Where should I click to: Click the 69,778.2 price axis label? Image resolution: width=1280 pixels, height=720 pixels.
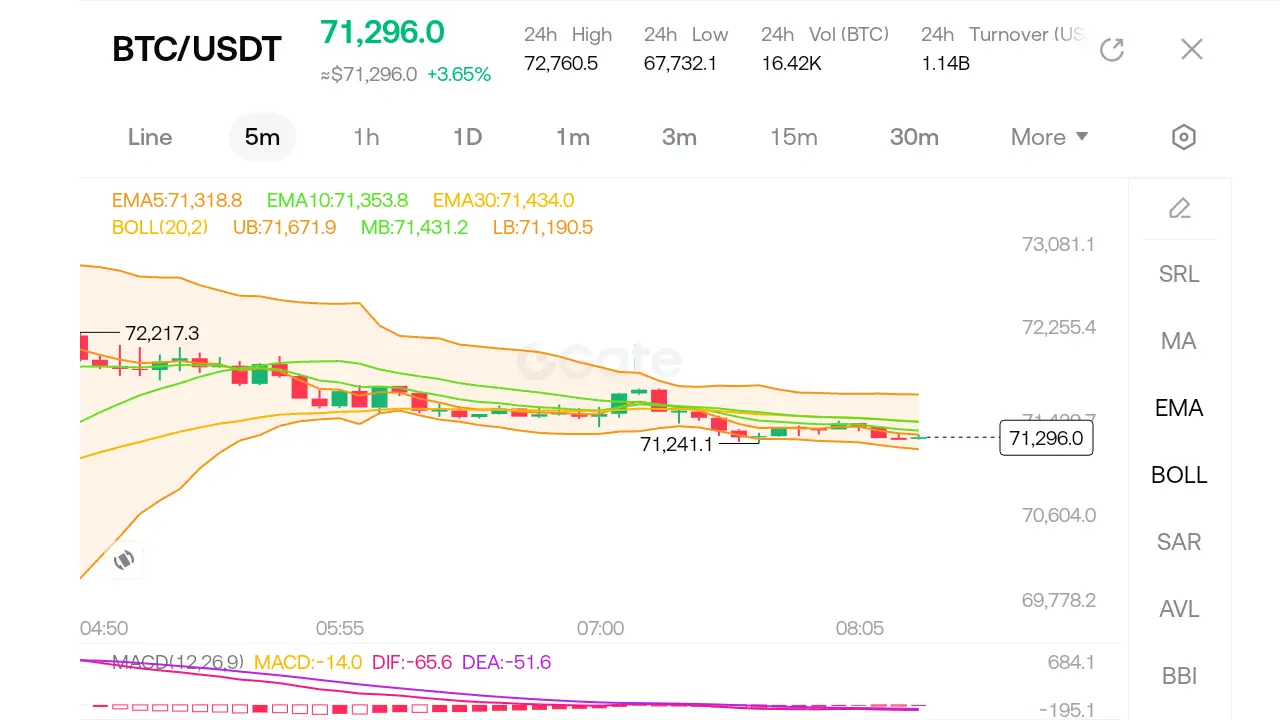click(x=1058, y=600)
